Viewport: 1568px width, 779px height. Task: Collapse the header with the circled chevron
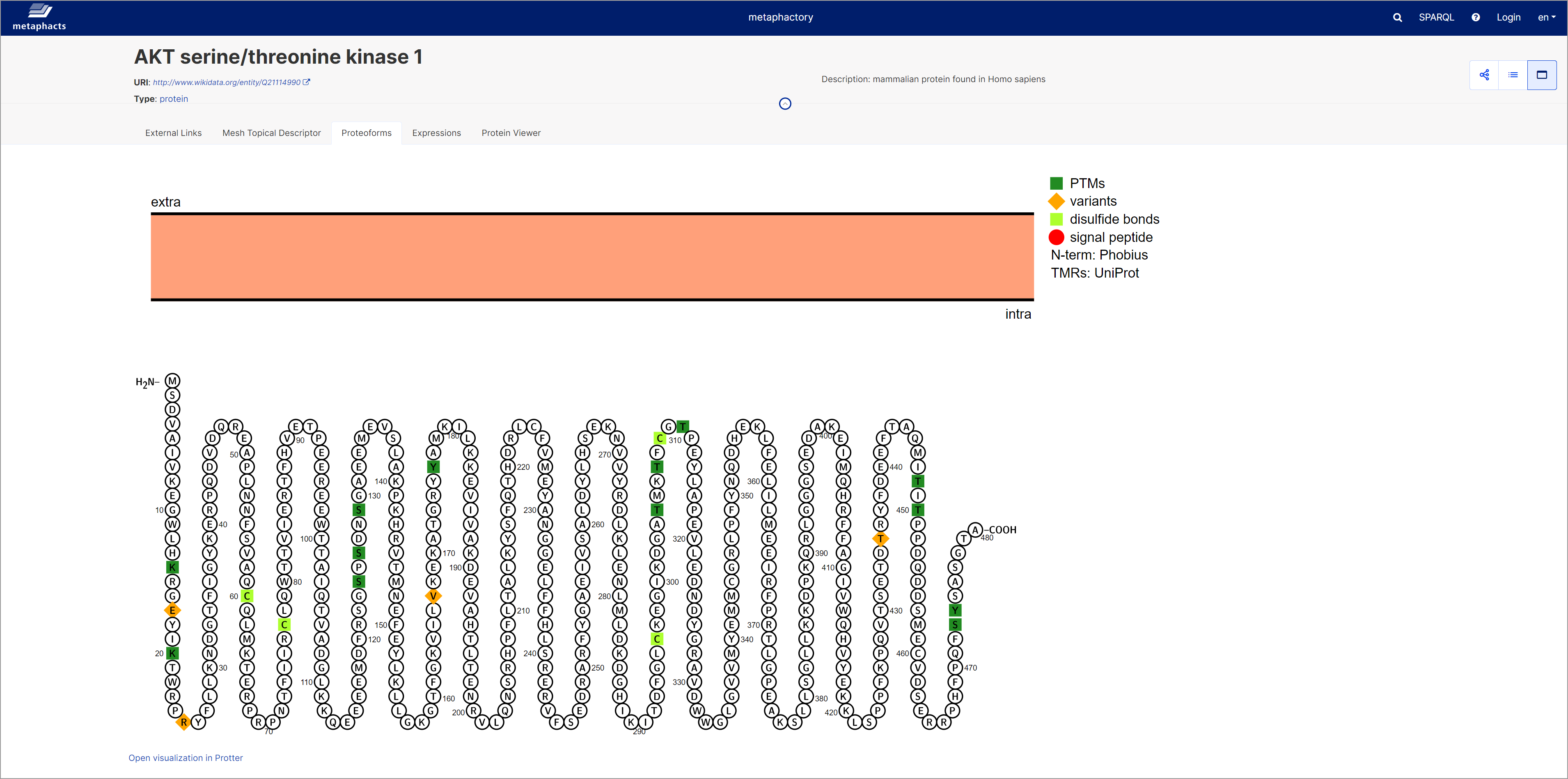coord(784,104)
